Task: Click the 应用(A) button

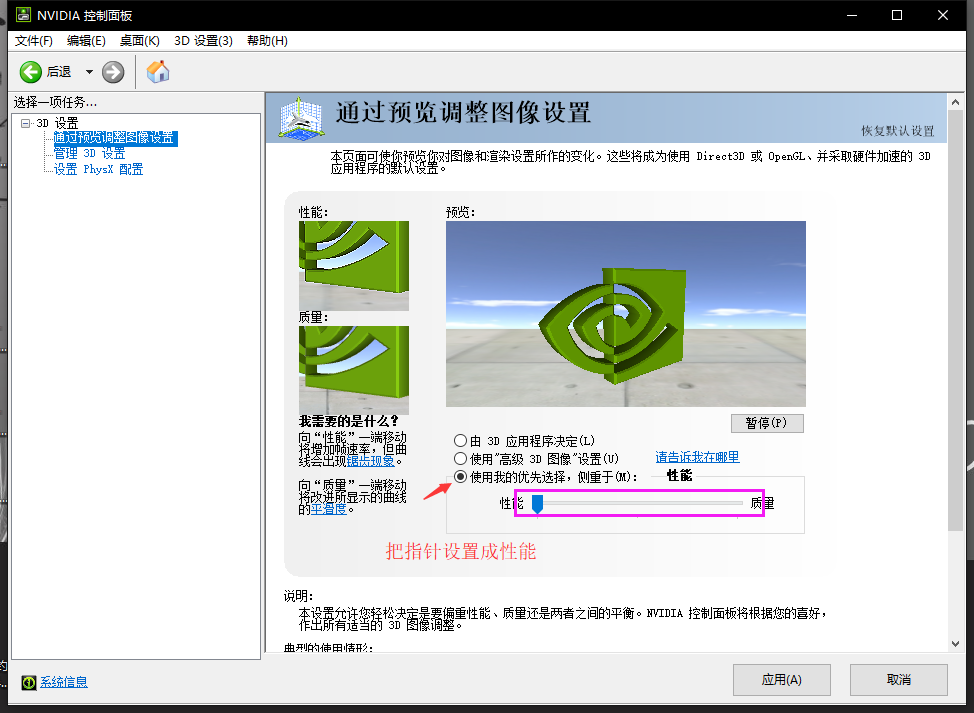Action: tap(781, 680)
